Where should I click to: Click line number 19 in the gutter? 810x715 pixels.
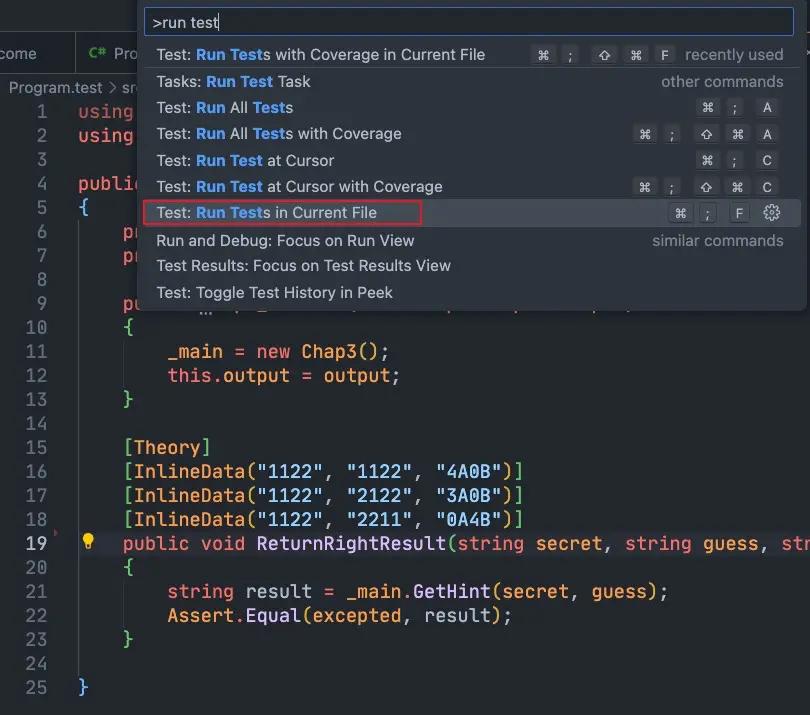(x=36, y=543)
